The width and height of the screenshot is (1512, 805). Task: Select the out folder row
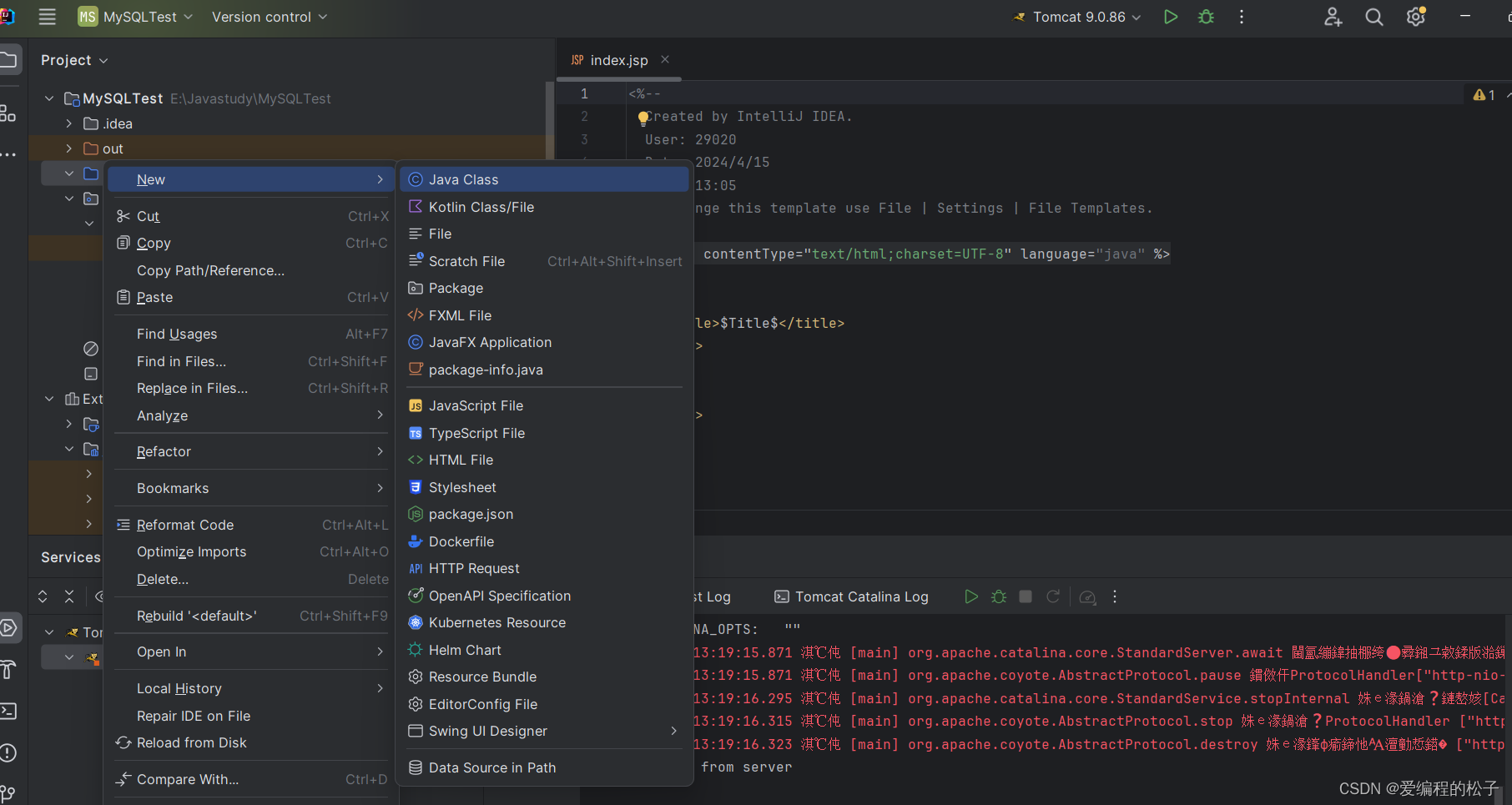point(288,148)
